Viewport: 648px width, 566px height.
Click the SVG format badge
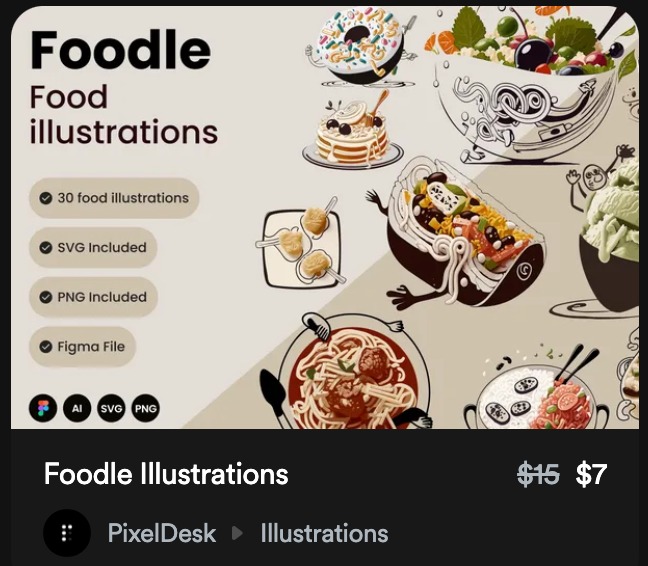pos(111,408)
